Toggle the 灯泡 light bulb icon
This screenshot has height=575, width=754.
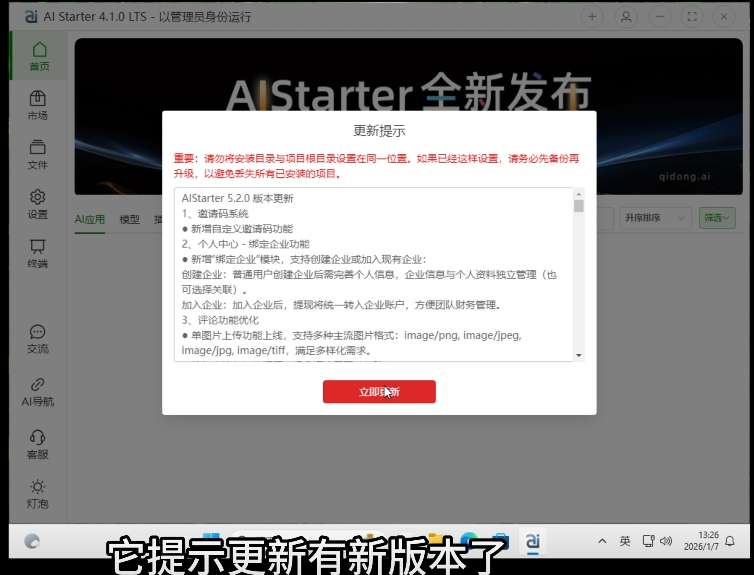(38, 494)
